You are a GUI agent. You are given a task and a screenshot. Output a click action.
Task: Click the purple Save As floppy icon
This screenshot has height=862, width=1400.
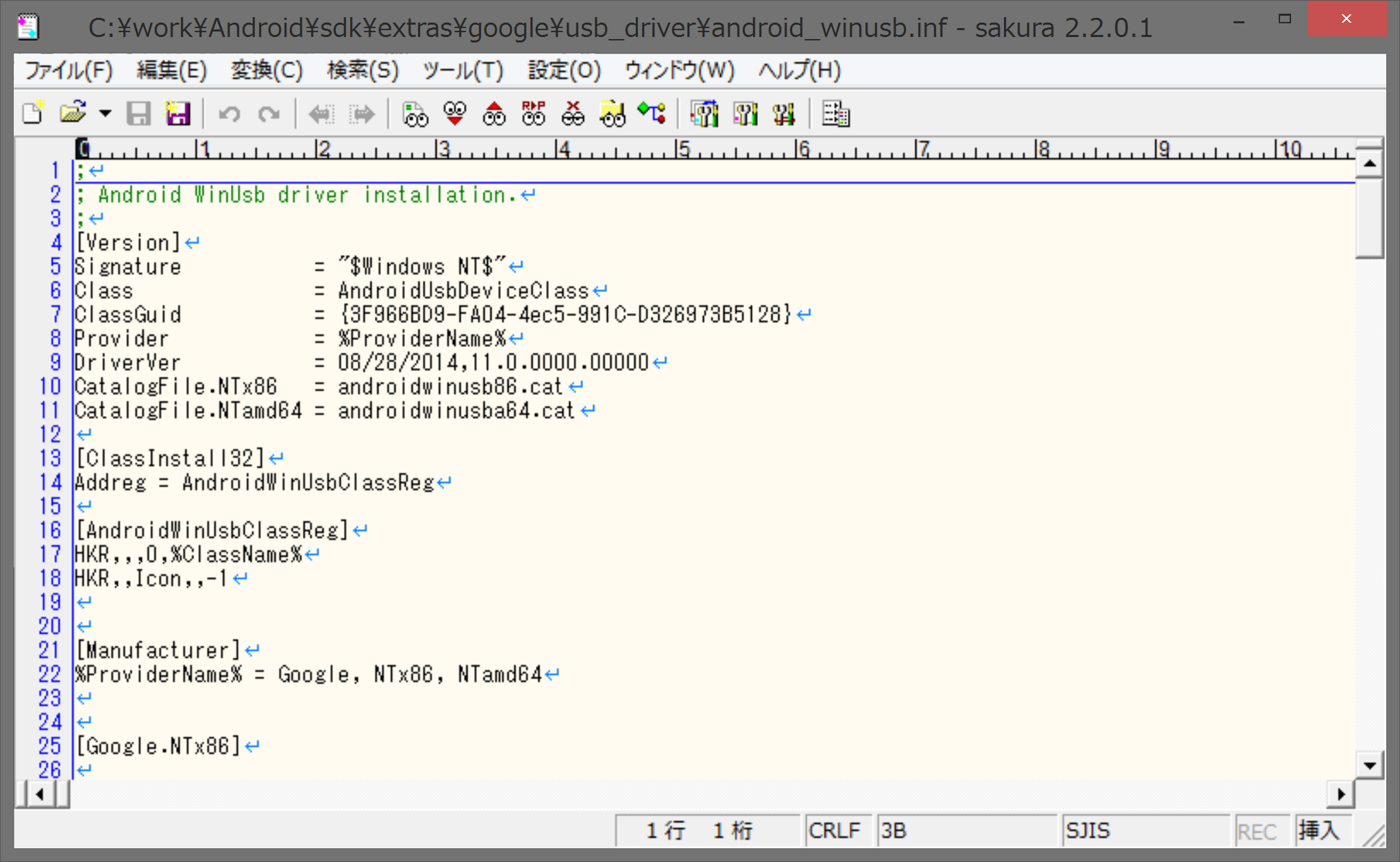click(x=177, y=113)
